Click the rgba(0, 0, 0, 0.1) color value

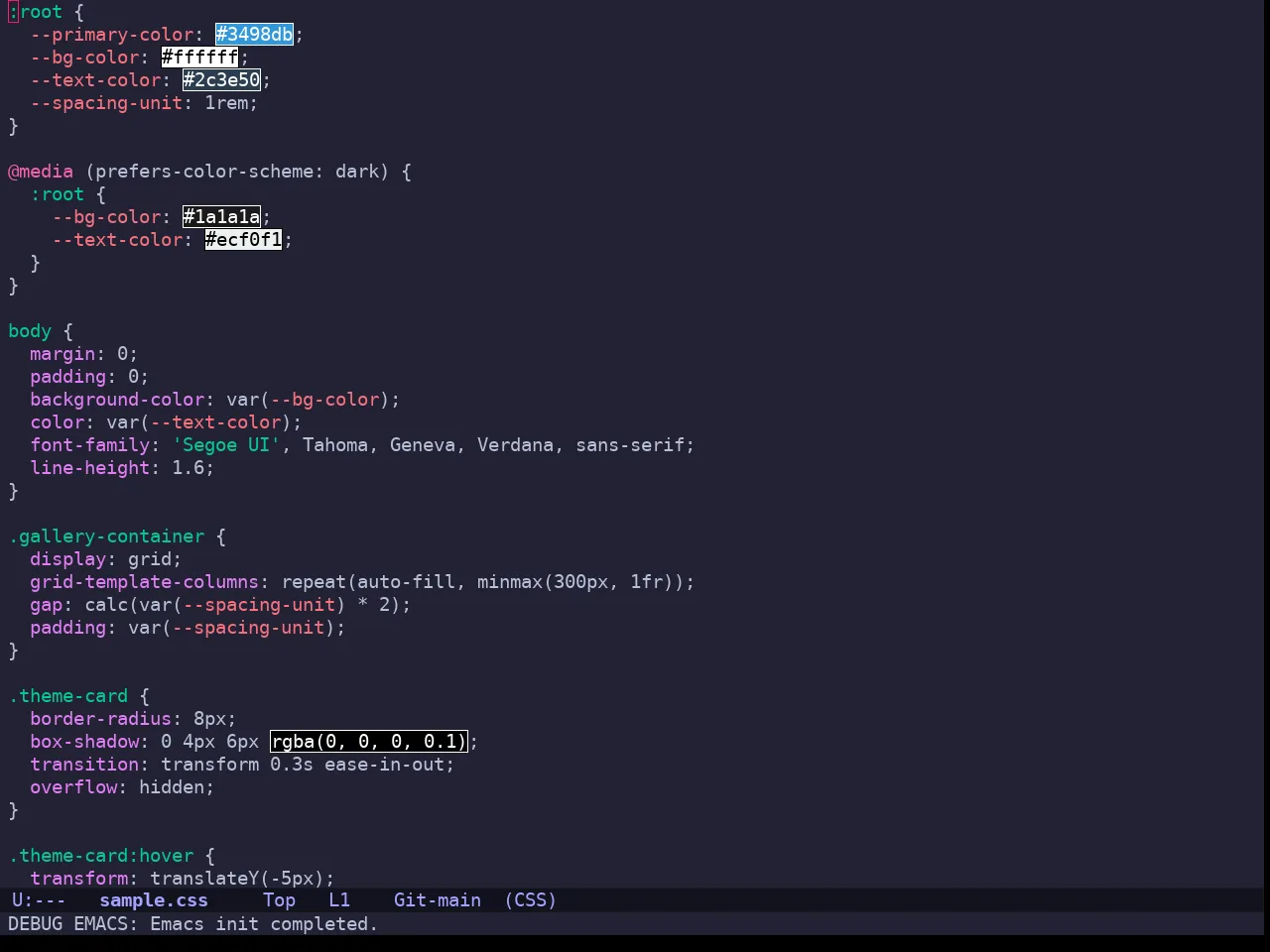click(x=369, y=742)
